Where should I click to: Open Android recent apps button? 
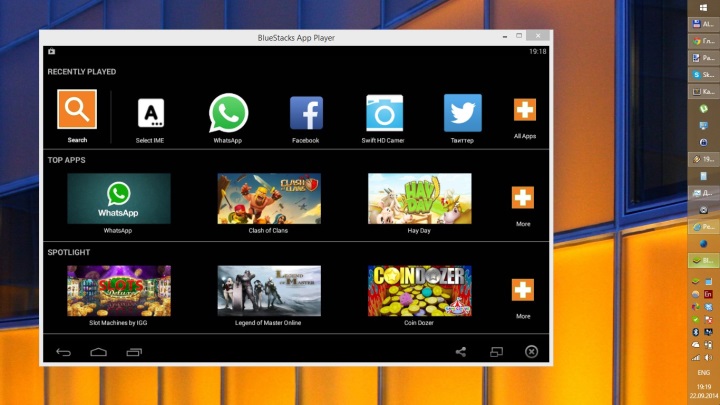pos(134,352)
